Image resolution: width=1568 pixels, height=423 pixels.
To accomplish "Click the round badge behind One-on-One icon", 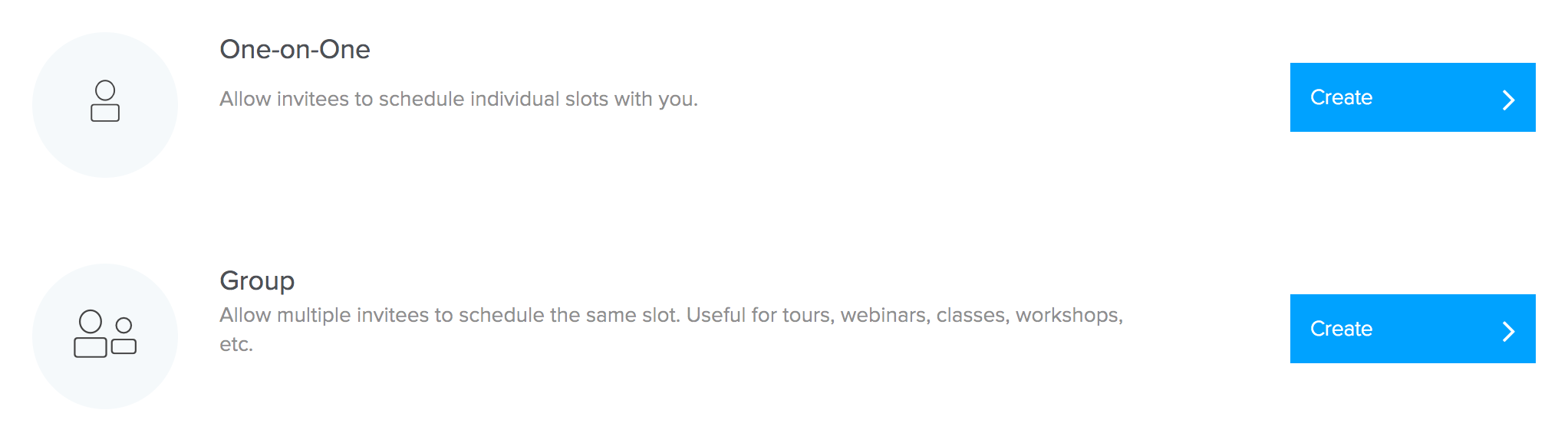I will click(x=105, y=105).
